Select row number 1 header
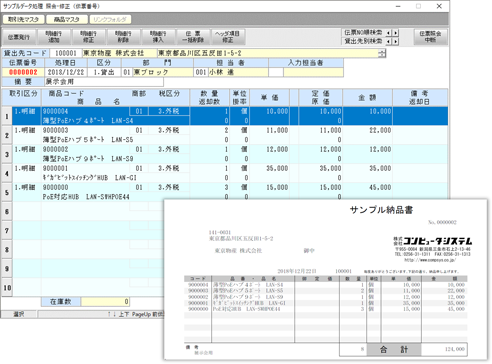The height and width of the screenshot is (364, 492). (7, 116)
